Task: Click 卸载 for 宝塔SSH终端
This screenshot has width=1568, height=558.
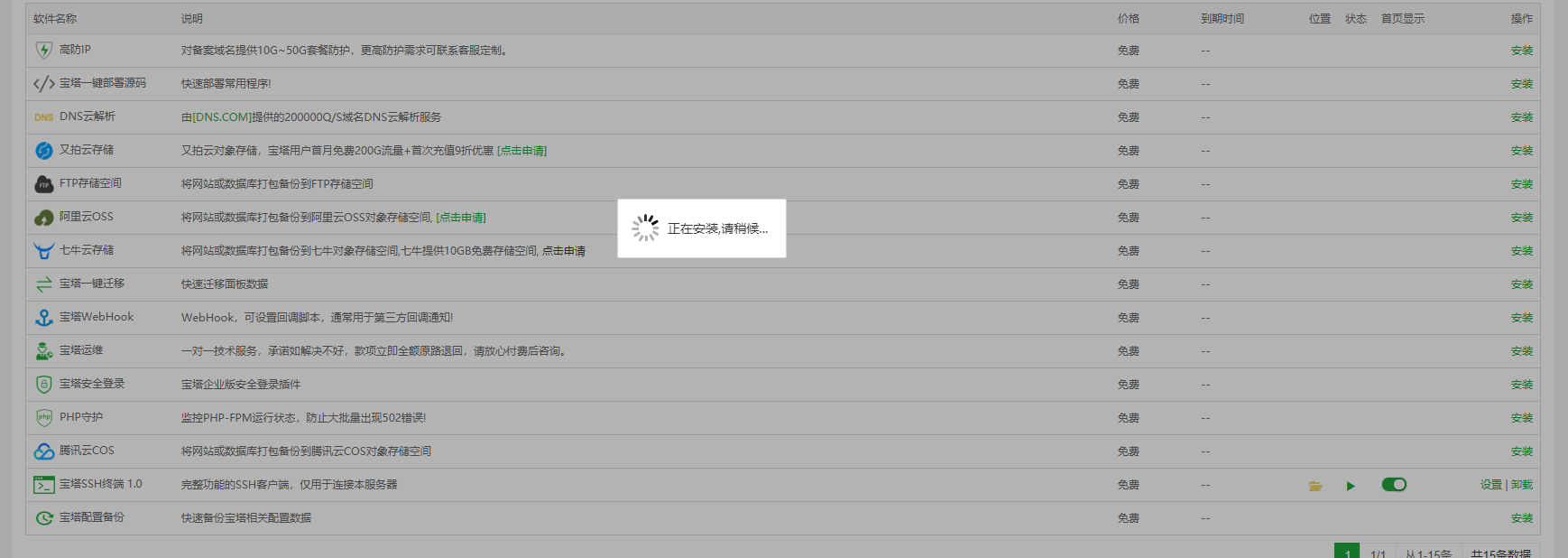Action: coord(1521,485)
